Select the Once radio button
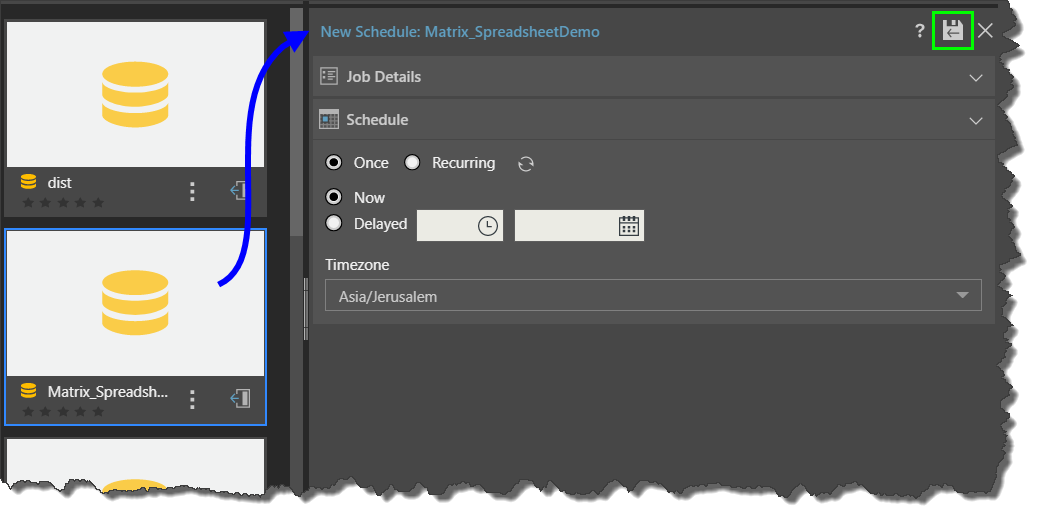The image size is (1043, 521). 334,163
